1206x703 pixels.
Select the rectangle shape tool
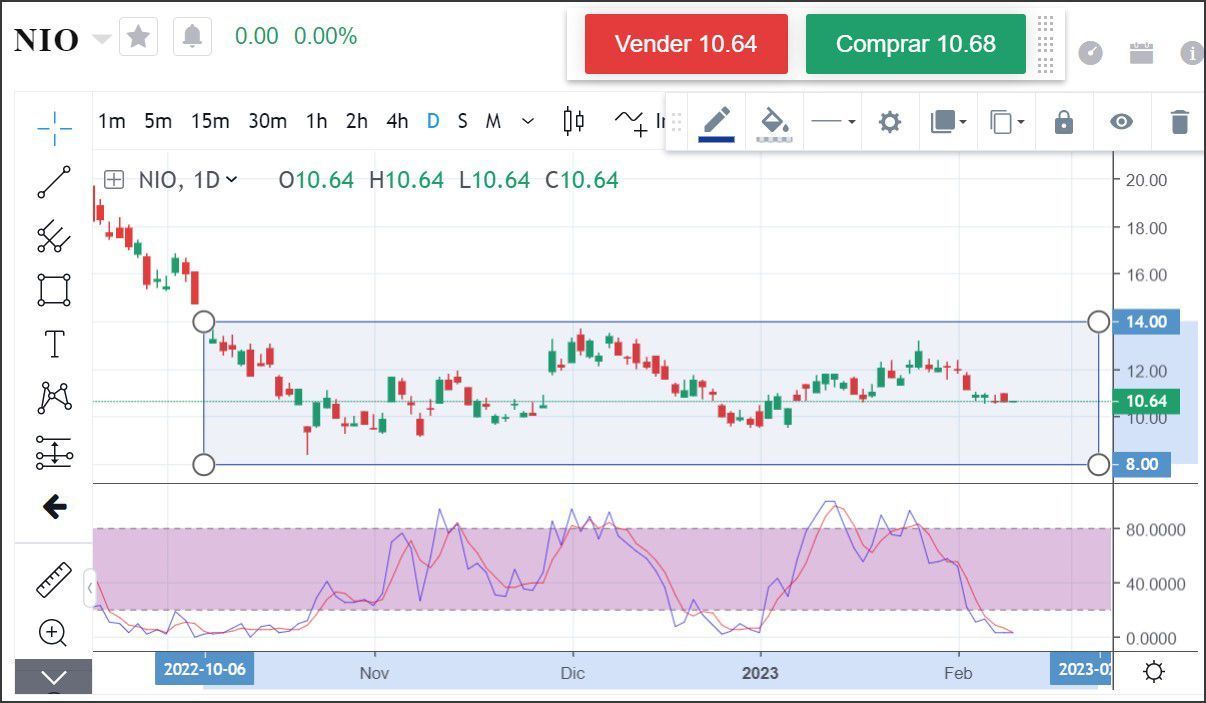click(x=54, y=290)
